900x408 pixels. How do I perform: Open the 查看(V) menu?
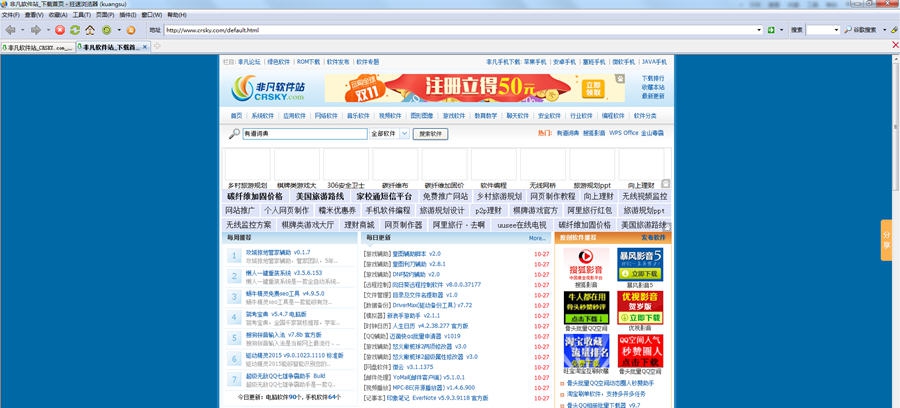point(34,14)
